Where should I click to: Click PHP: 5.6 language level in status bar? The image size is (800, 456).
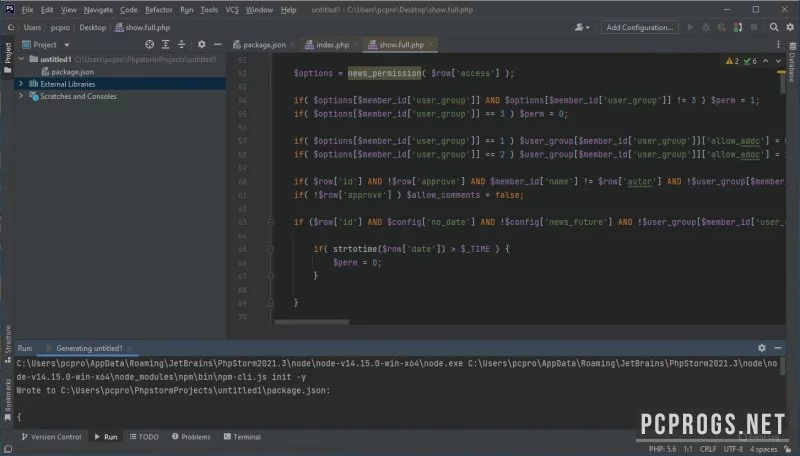pyautogui.click(x=662, y=449)
